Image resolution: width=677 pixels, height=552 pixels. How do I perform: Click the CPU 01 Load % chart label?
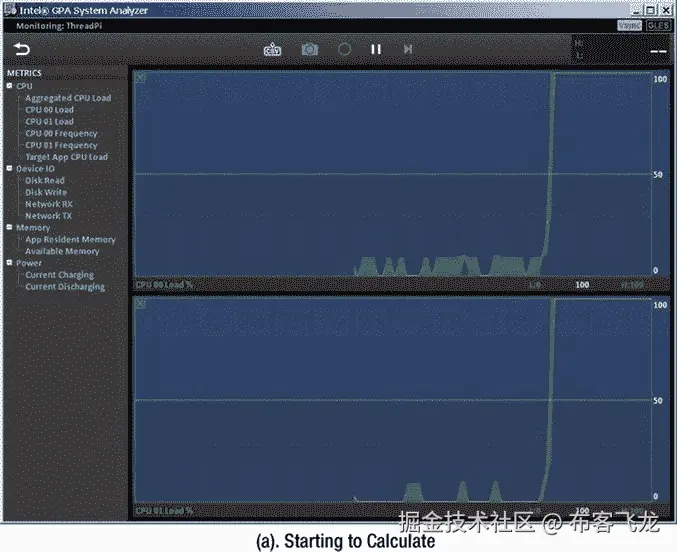(x=164, y=511)
